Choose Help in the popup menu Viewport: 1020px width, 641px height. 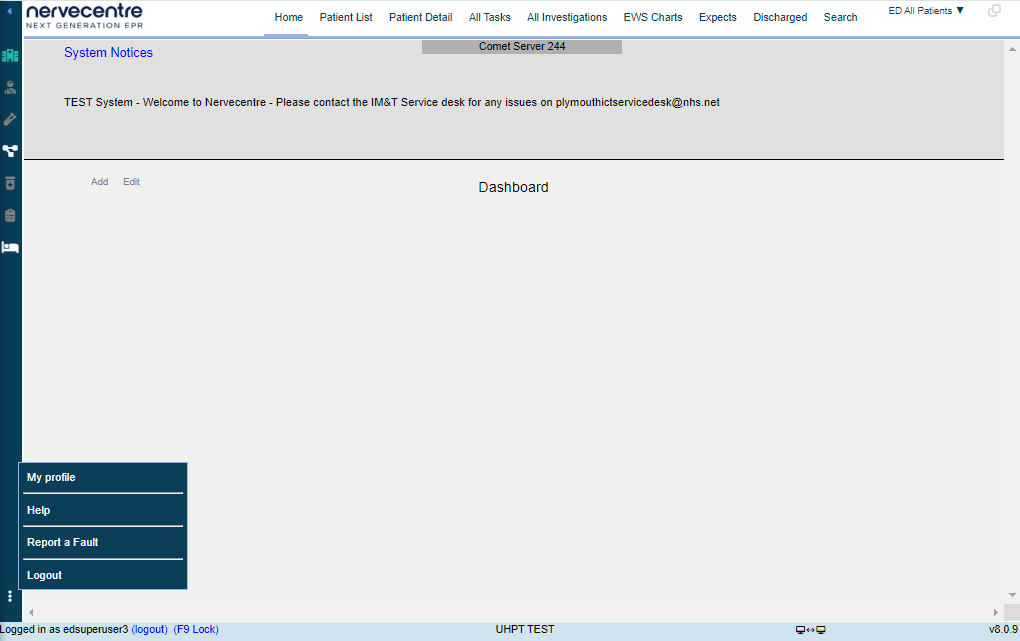(x=103, y=510)
